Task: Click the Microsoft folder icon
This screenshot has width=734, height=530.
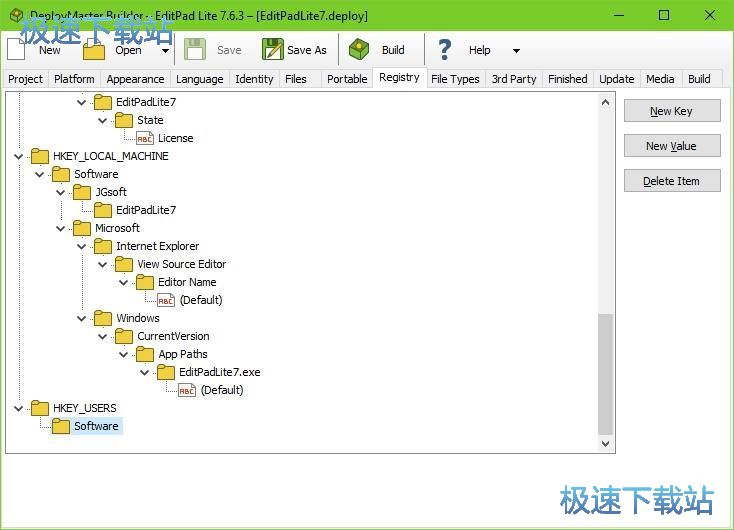Action: [82, 228]
